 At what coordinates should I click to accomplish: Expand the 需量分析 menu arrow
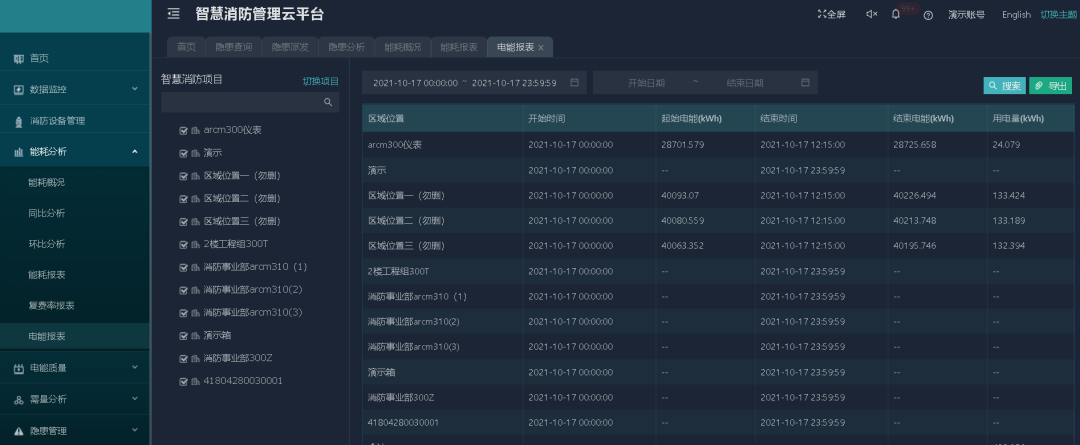tap(135, 399)
